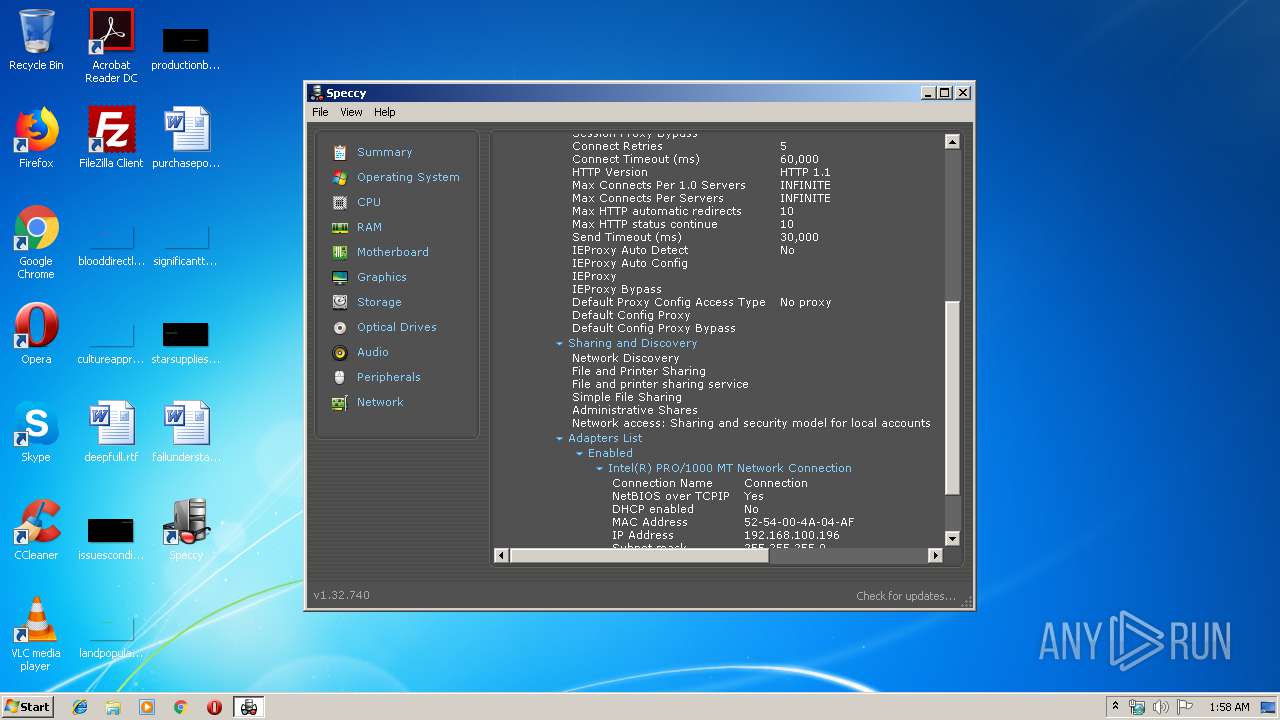Select the Operating System sidebar icon
1280x720 pixels.
click(x=340, y=177)
